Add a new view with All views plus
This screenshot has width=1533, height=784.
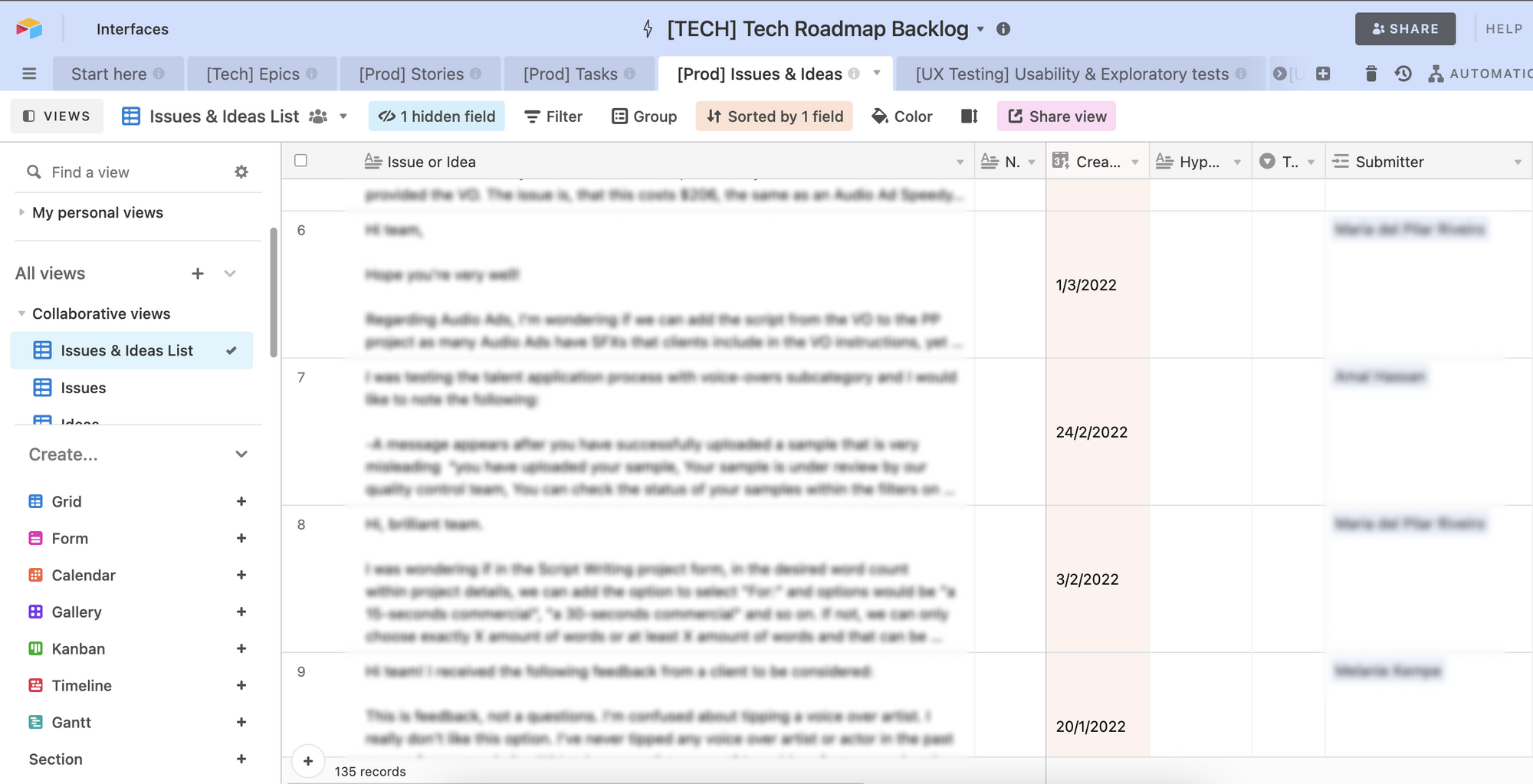coord(198,274)
